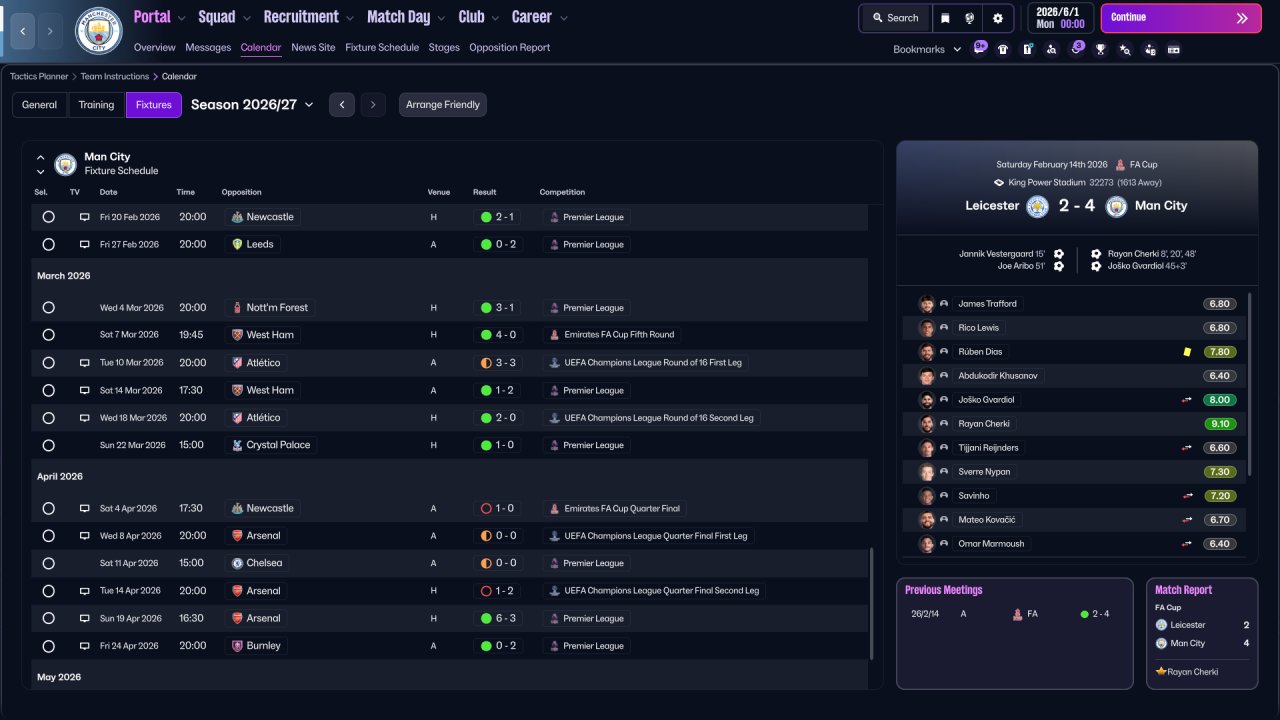
Task: Open the Match Day dropdown menu
Action: 406,17
